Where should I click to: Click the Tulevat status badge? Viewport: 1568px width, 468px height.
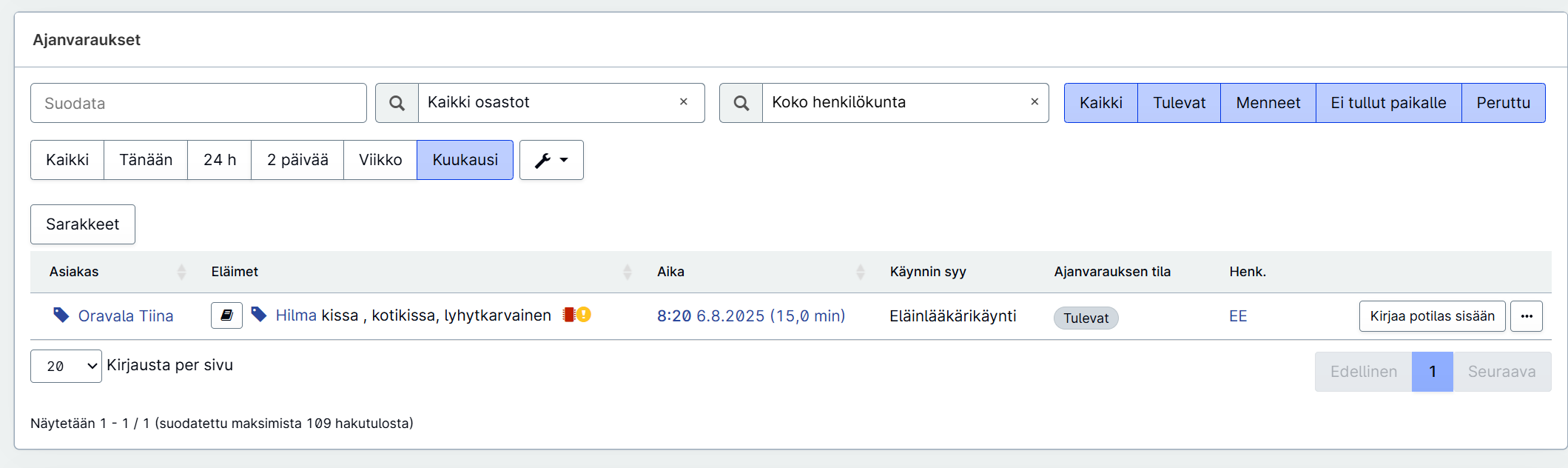(1086, 318)
